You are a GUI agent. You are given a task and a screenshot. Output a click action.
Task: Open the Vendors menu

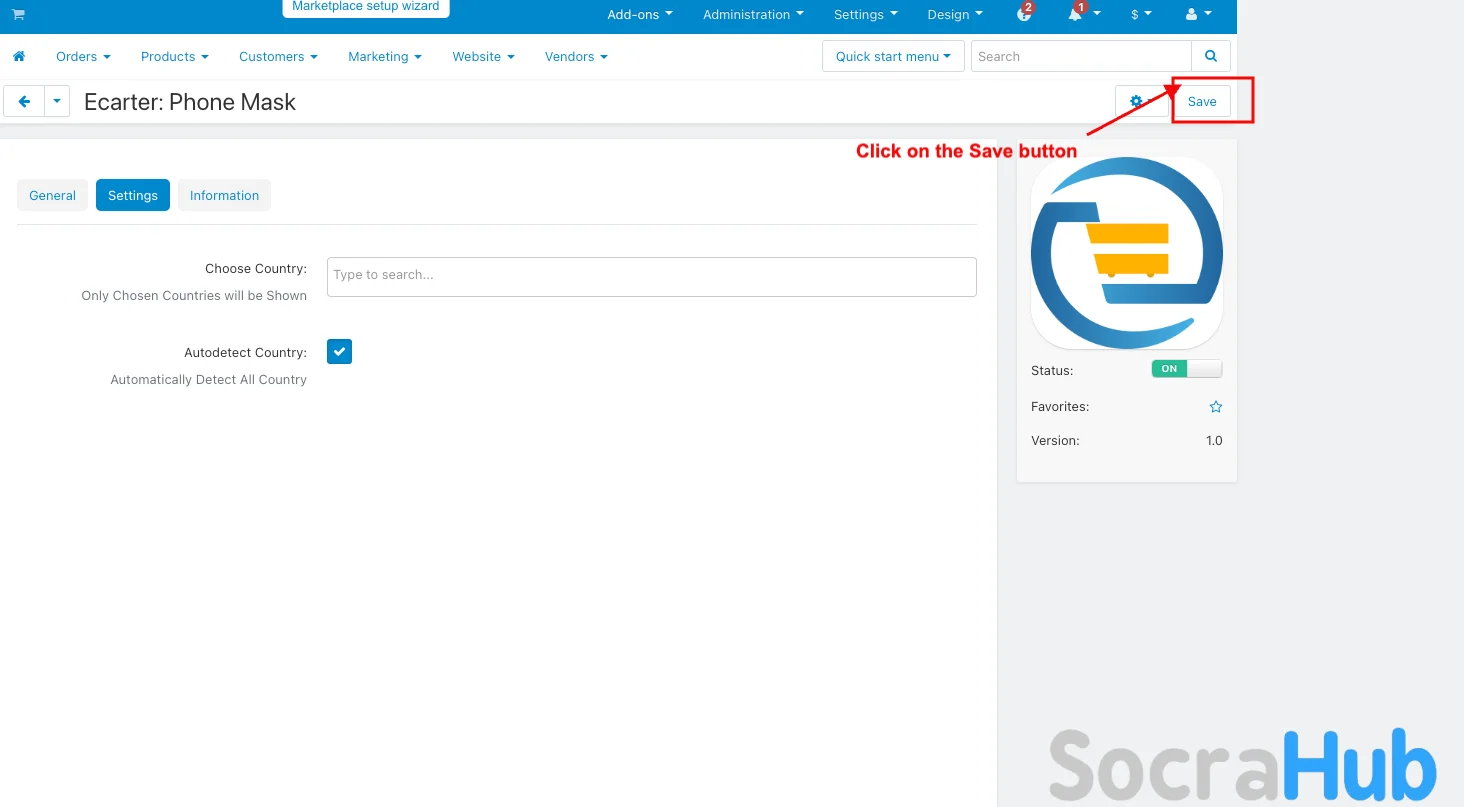coord(576,56)
